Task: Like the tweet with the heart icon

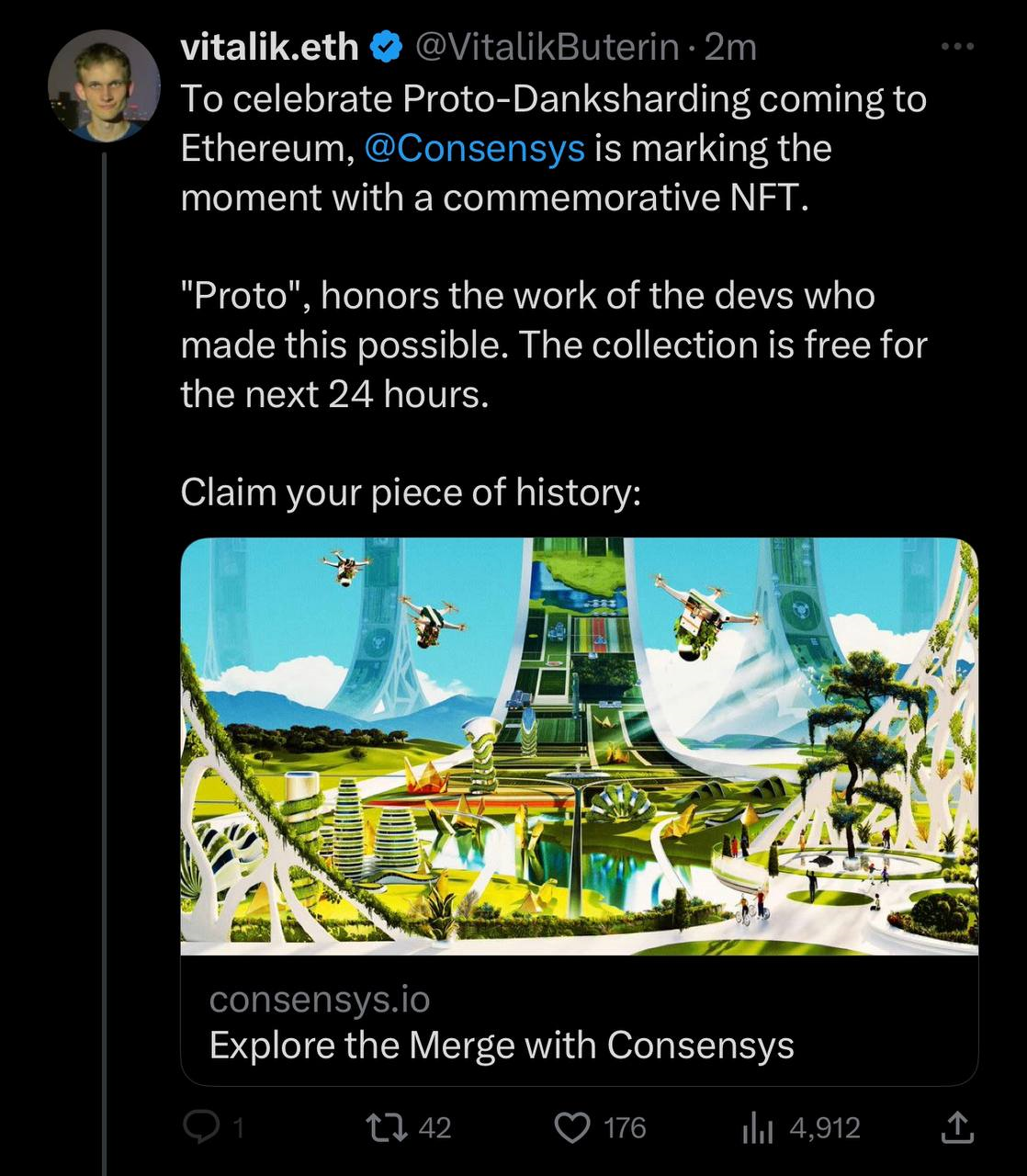Action: [575, 1127]
